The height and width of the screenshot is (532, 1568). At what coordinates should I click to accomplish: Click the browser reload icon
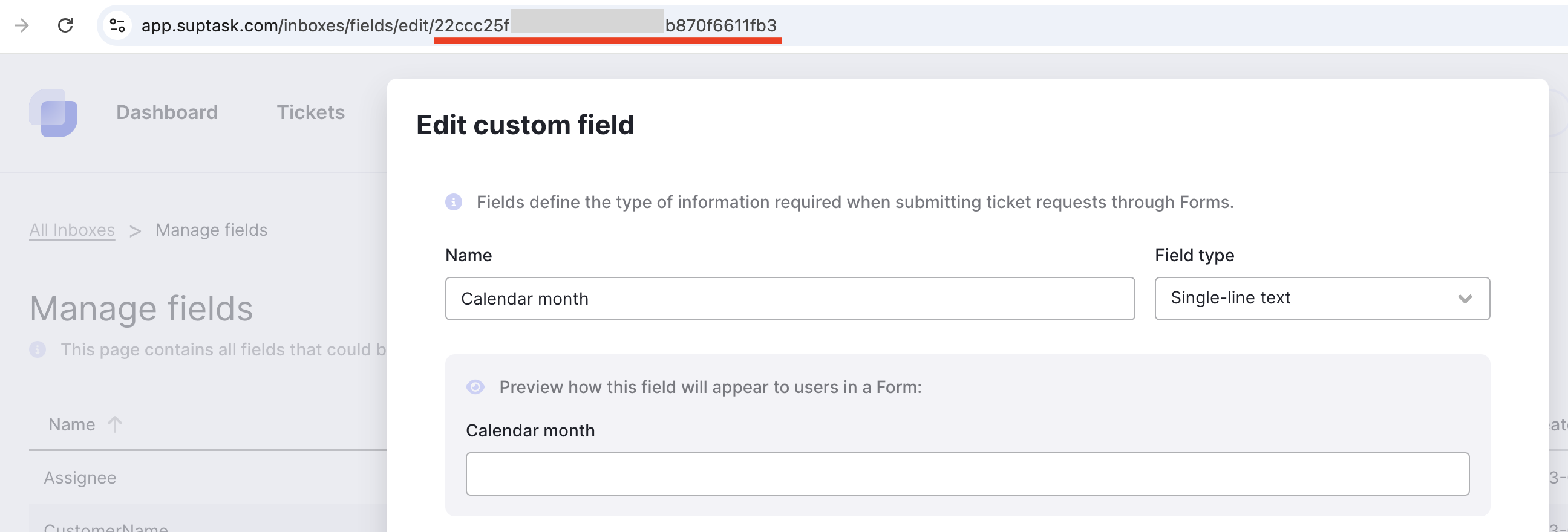point(65,25)
